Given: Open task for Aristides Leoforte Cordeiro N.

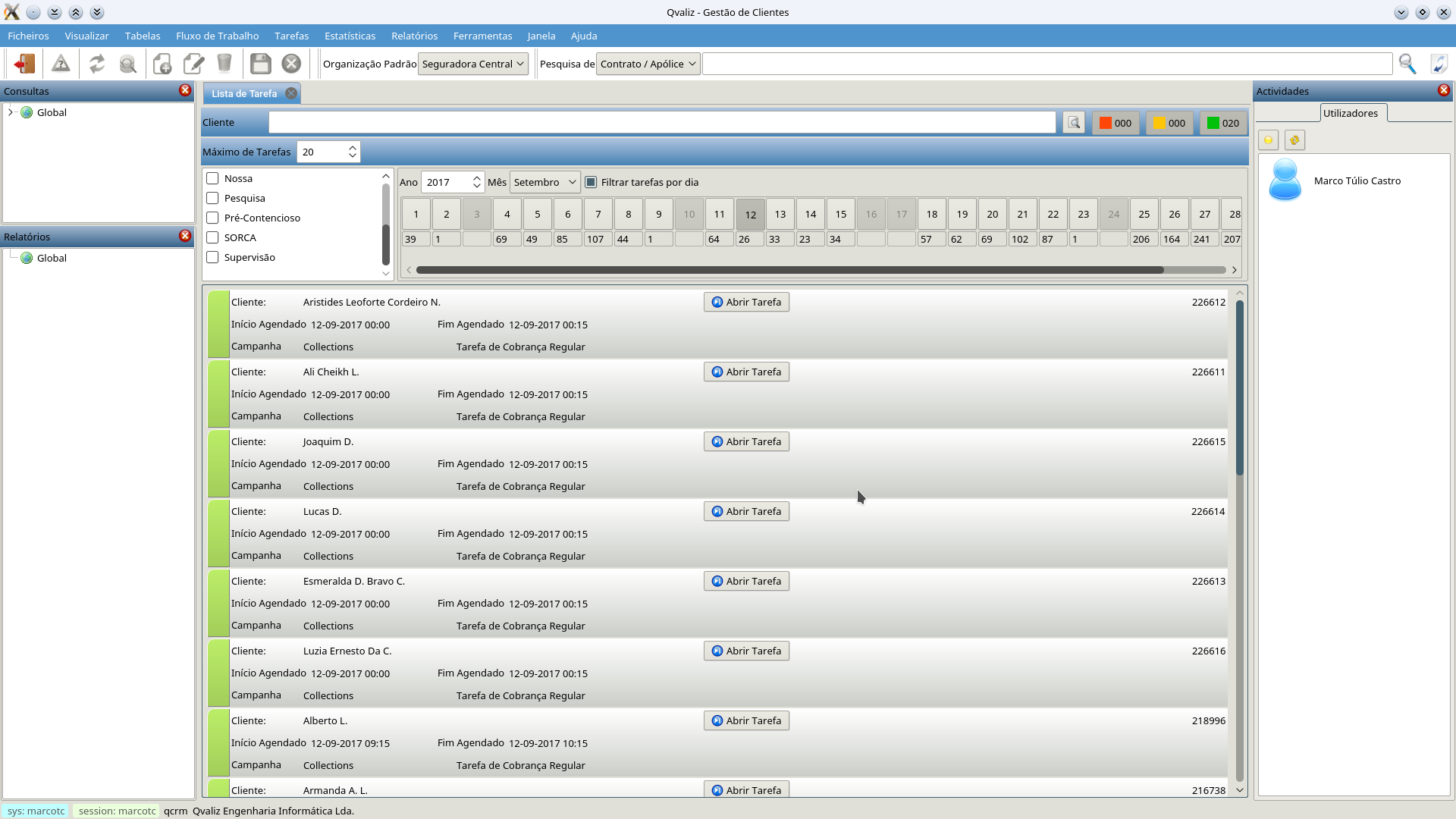Looking at the screenshot, I should point(746,302).
